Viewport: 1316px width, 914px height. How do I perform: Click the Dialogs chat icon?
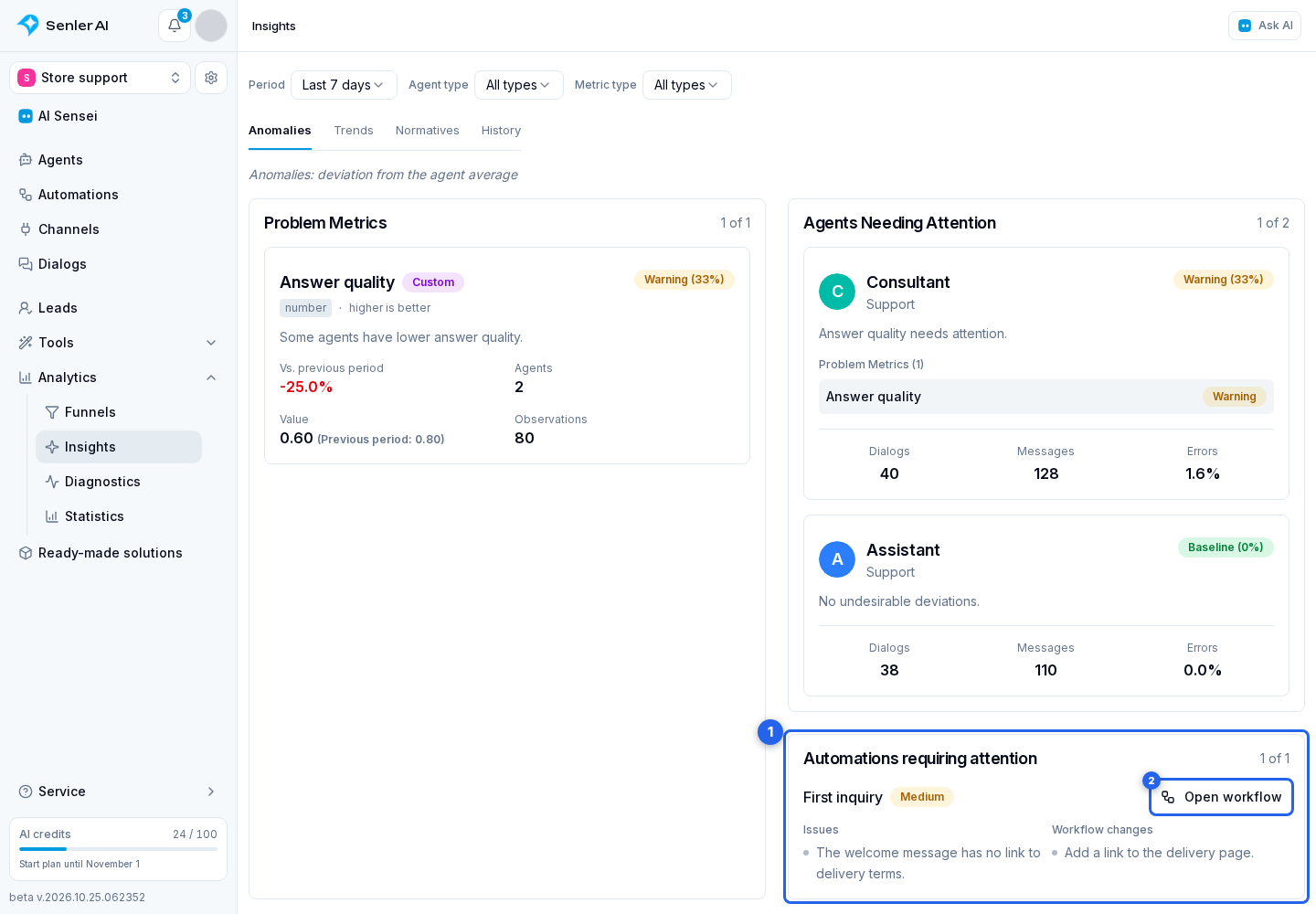click(26, 264)
